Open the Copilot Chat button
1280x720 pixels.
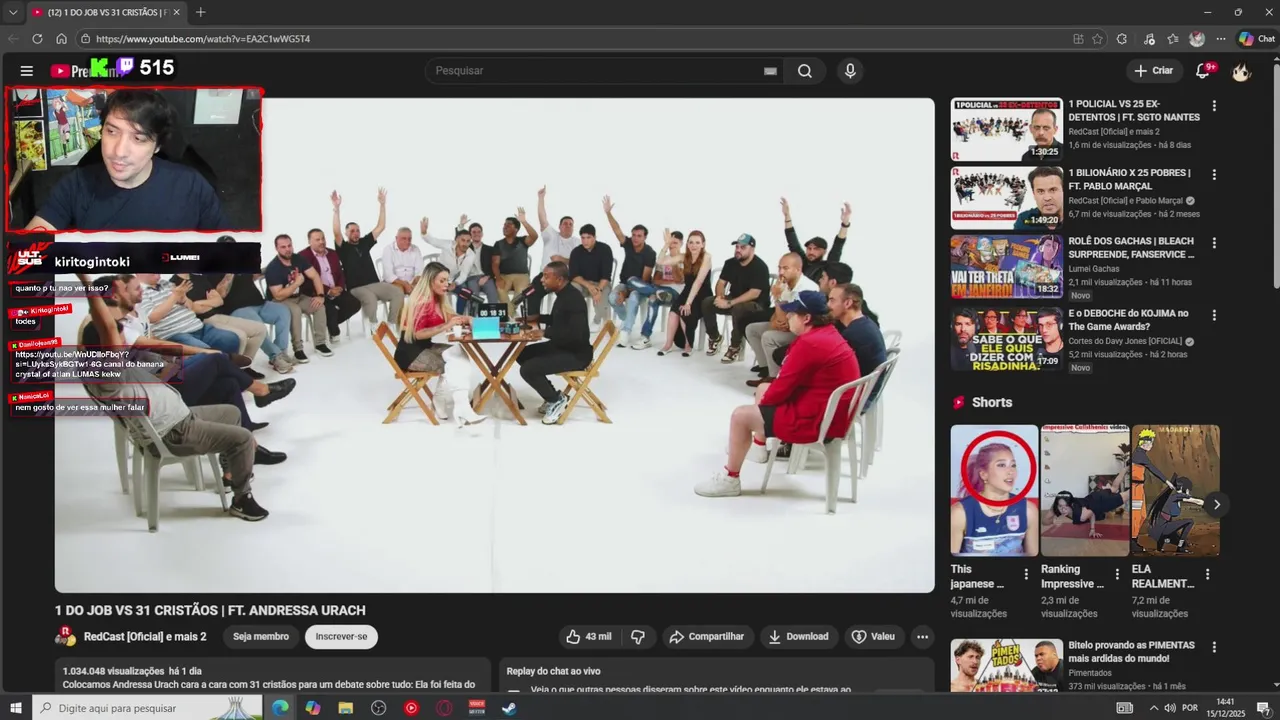pyautogui.click(x=1257, y=39)
